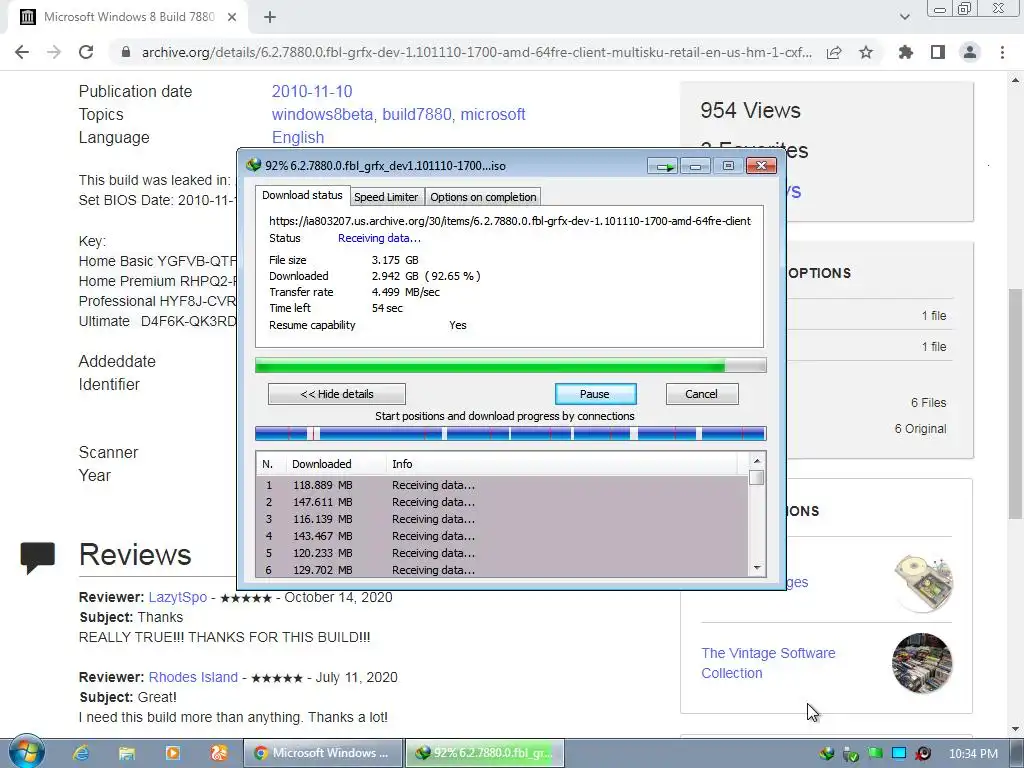Open the Options on completion tab
This screenshot has height=768, width=1024.
(x=483, y=197)
